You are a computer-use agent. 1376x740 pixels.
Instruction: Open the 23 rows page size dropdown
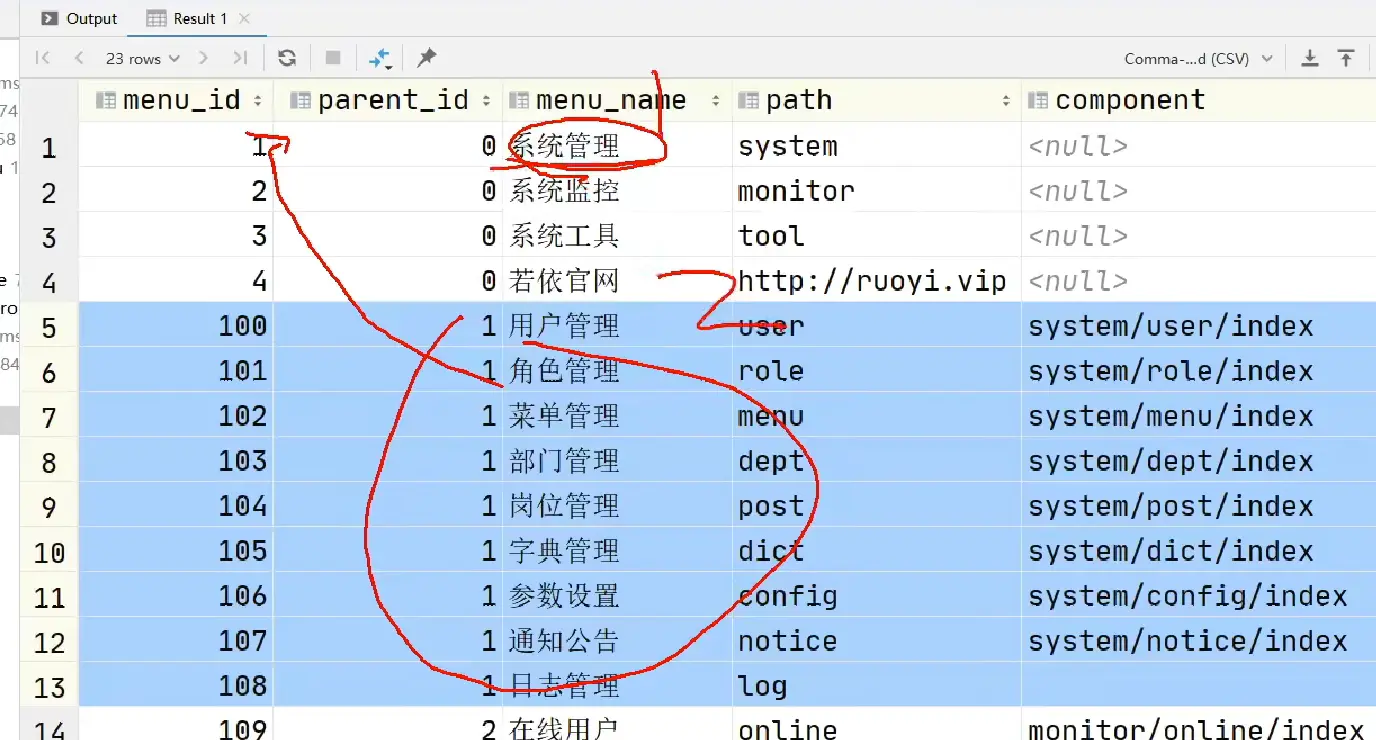pyautogui.click(x=142, y=58)
